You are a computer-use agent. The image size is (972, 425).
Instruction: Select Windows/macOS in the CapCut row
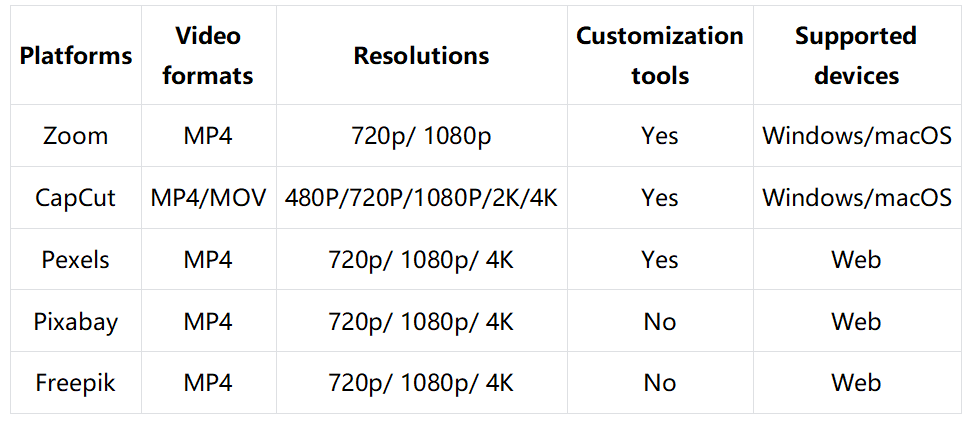(x=856, y=198)
